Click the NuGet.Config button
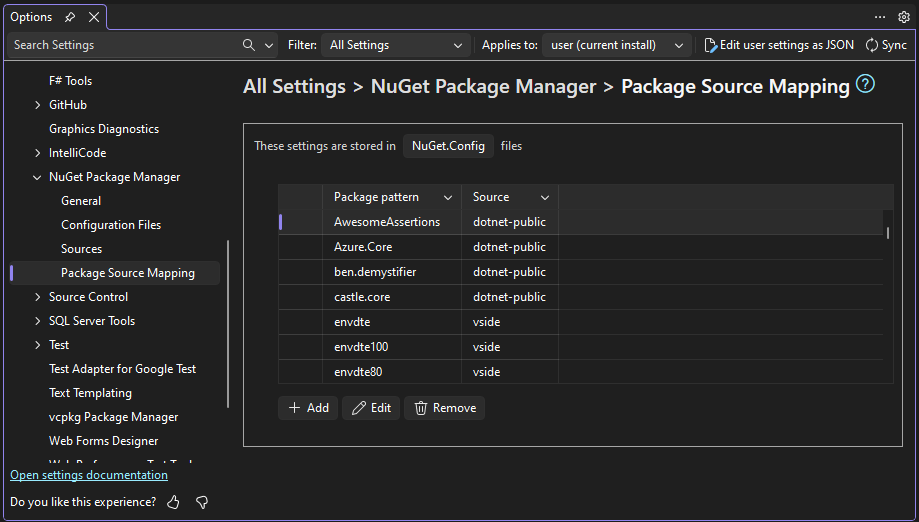This screenshot has width=919, height=522. [448, 146]
